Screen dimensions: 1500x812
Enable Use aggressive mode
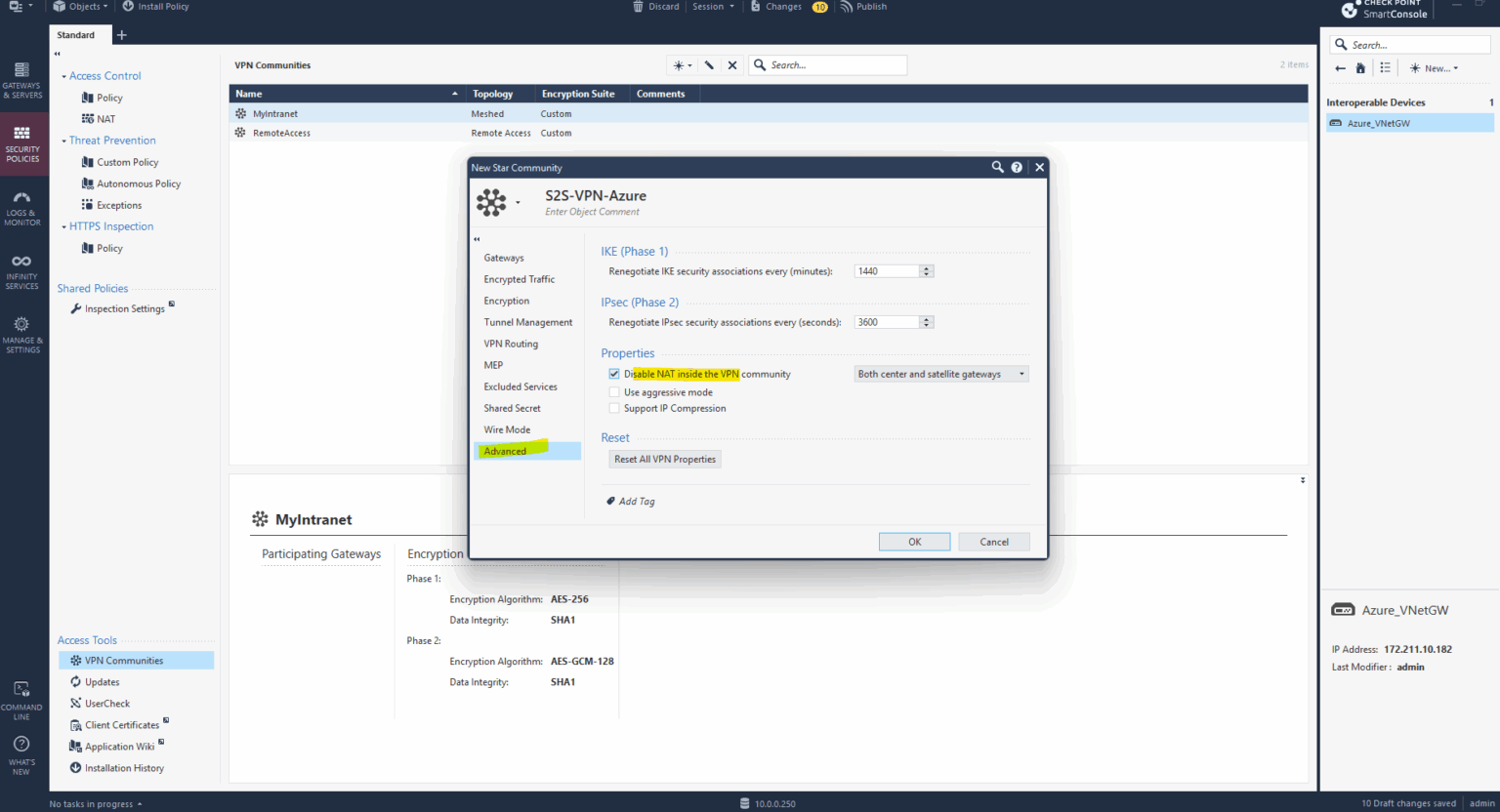(614, 391)
